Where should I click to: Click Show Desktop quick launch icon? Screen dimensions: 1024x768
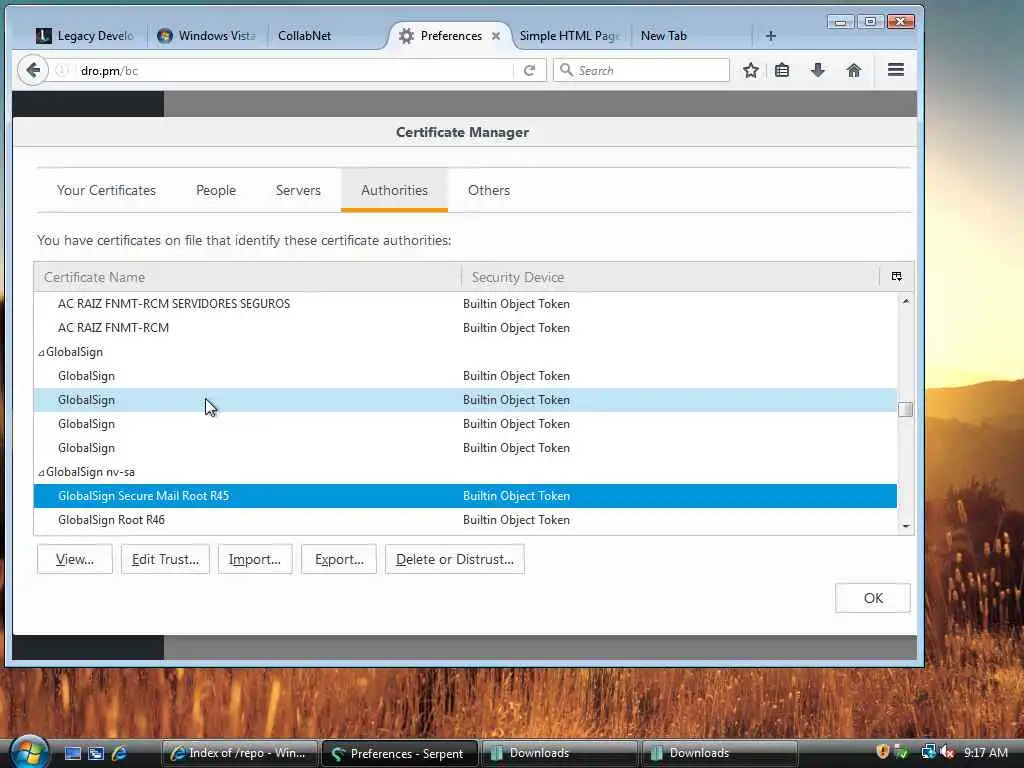(x=72, y=753)
